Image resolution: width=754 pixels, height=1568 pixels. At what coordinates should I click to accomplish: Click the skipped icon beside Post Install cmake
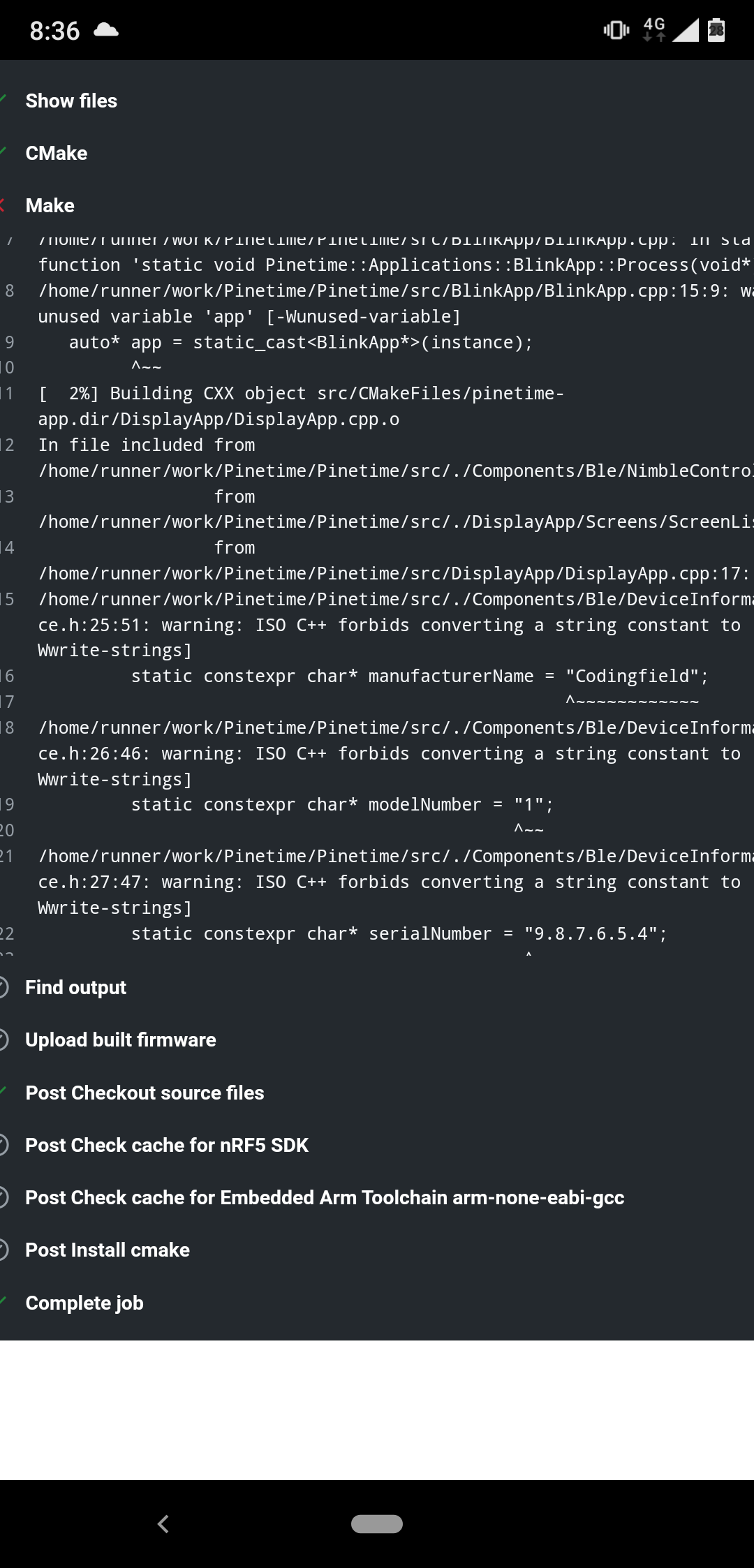pyautogui.click(x=3, y=1250)
